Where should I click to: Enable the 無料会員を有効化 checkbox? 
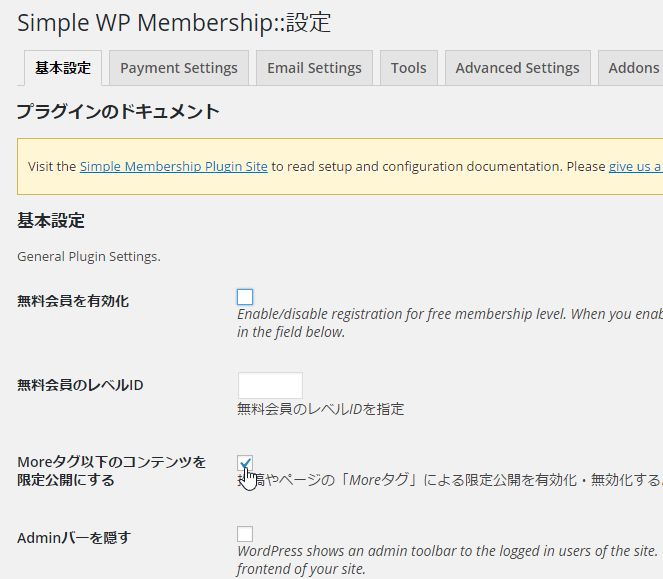[x=245, y=297]
